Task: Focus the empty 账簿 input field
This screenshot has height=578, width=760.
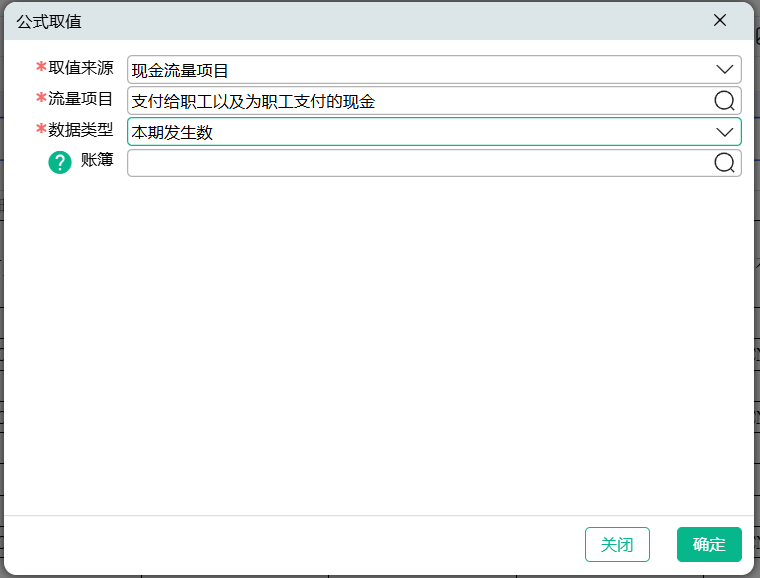Action: click(420, 163)
